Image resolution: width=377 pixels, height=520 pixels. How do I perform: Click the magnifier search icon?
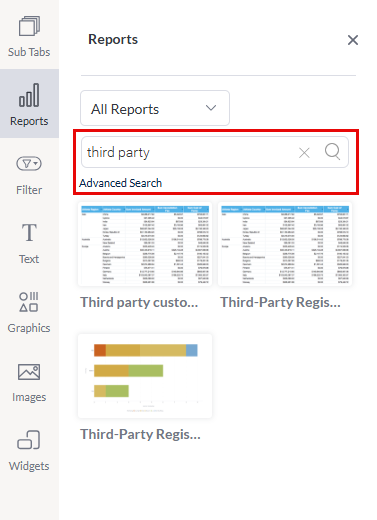pyautogui.click(x=332, y=152)
